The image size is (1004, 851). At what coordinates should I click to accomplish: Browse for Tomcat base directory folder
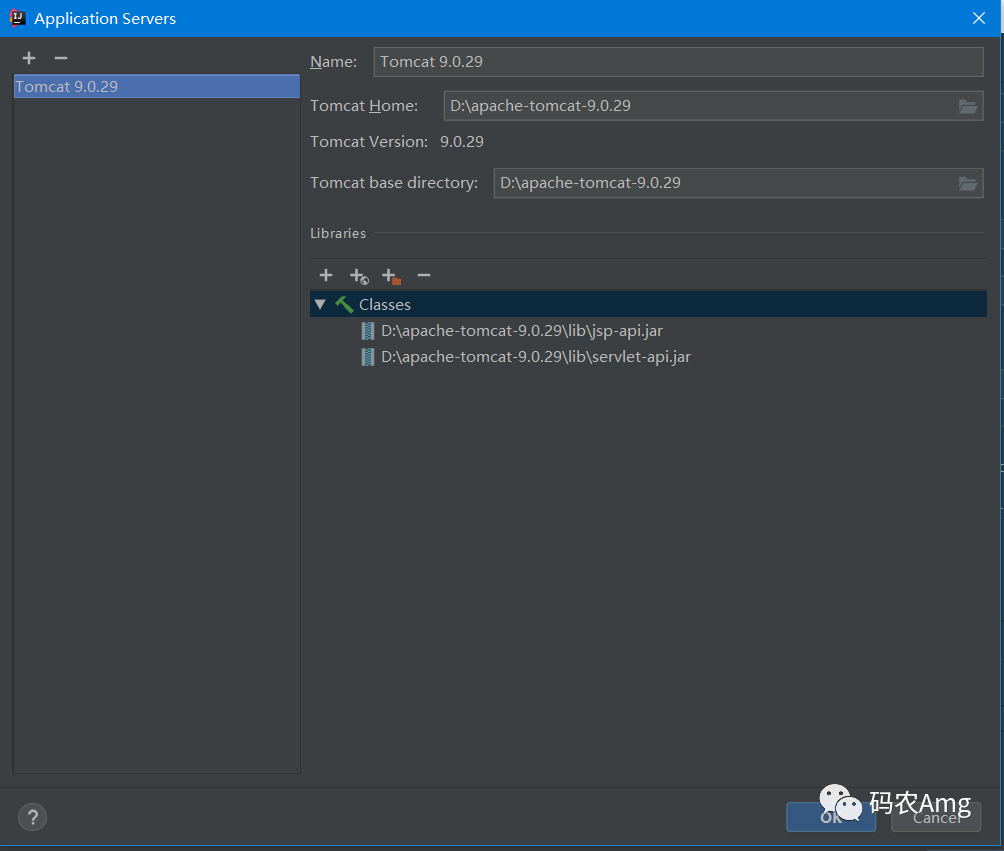pyautogui.click(x=968, y=184)
